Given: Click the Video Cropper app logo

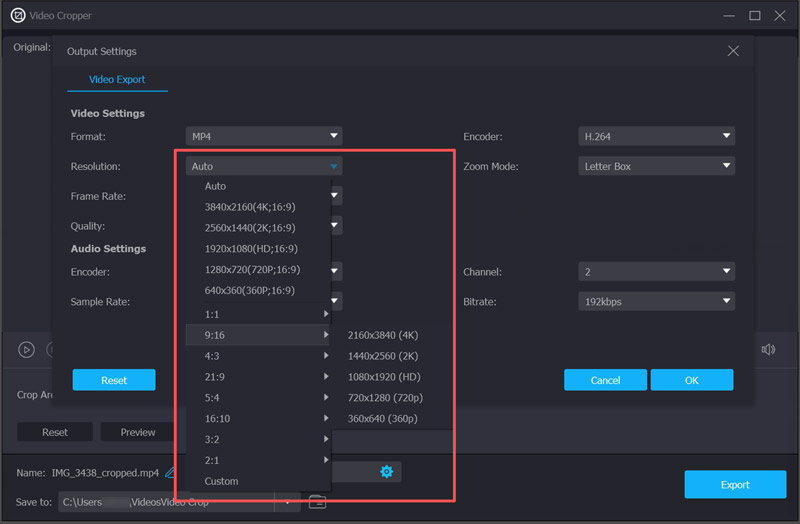Looking at the screenshot, I should 18,15.
